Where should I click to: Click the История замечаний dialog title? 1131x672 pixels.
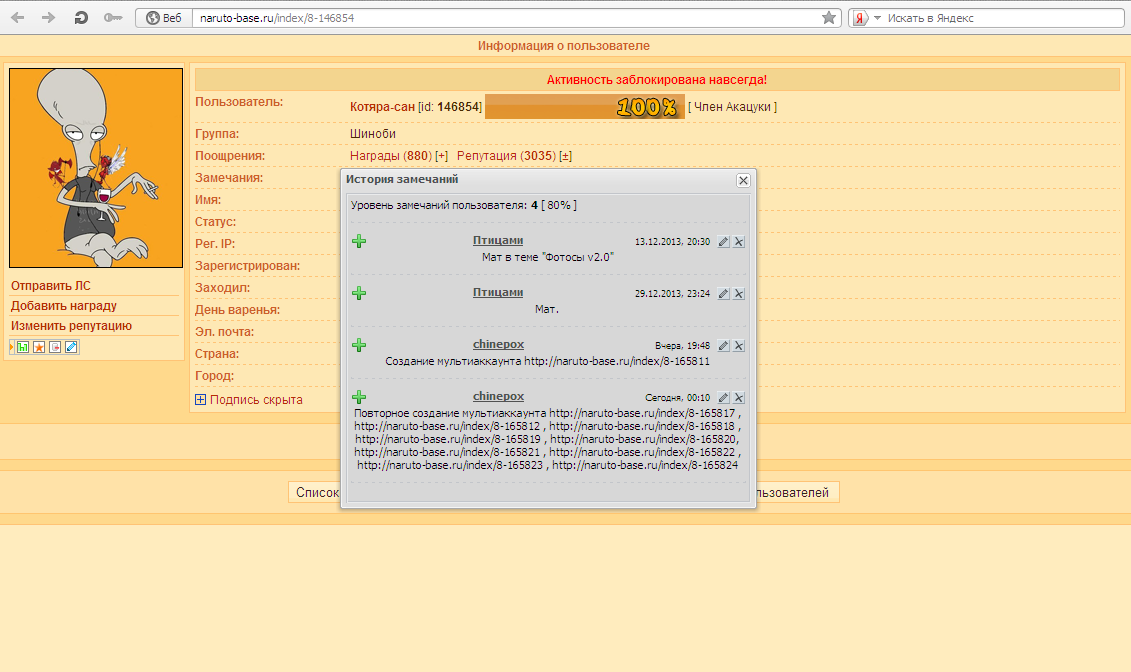402,179
